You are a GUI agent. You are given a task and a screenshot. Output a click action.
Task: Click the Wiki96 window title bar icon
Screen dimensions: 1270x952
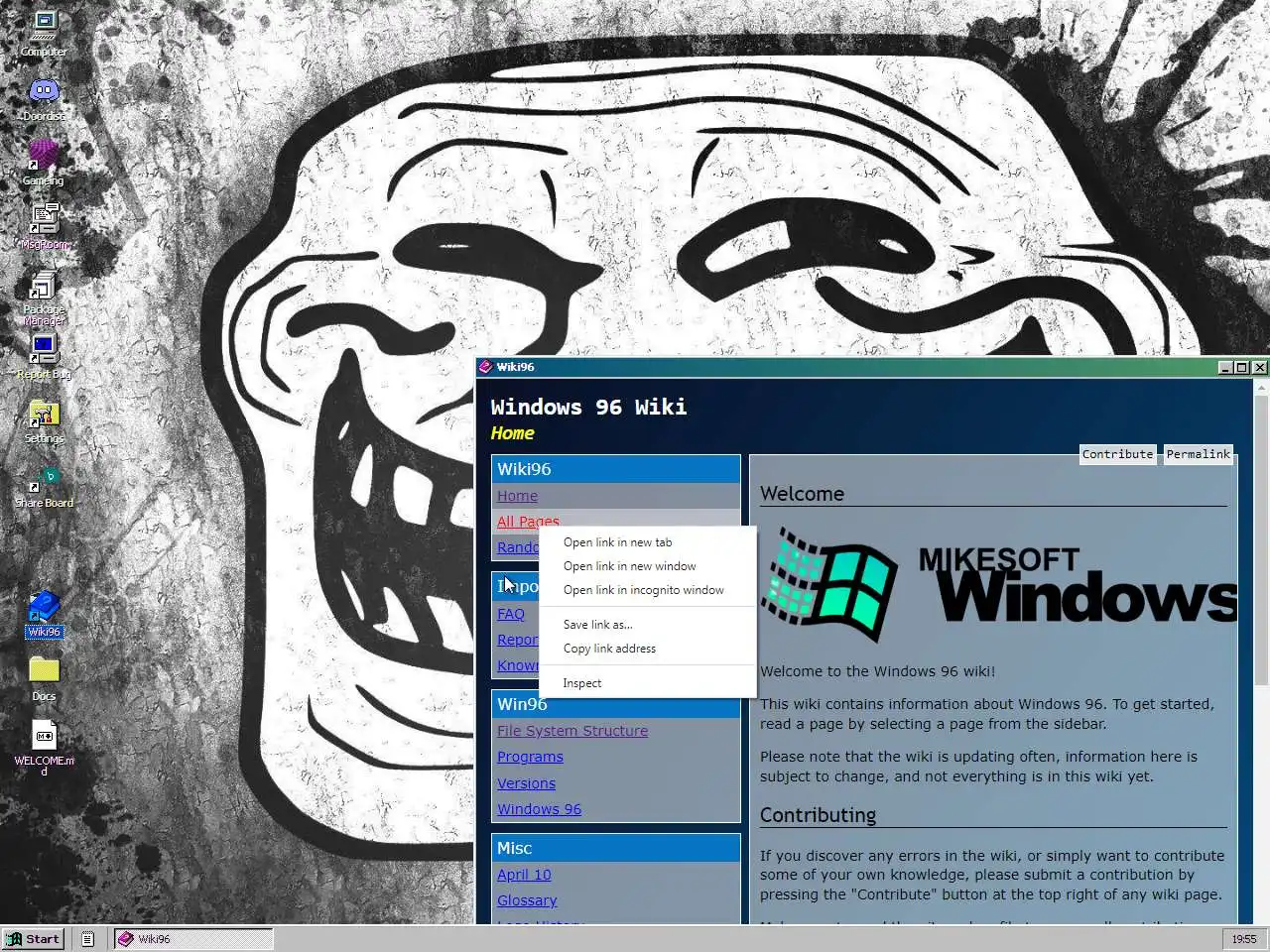click(485, 367)
